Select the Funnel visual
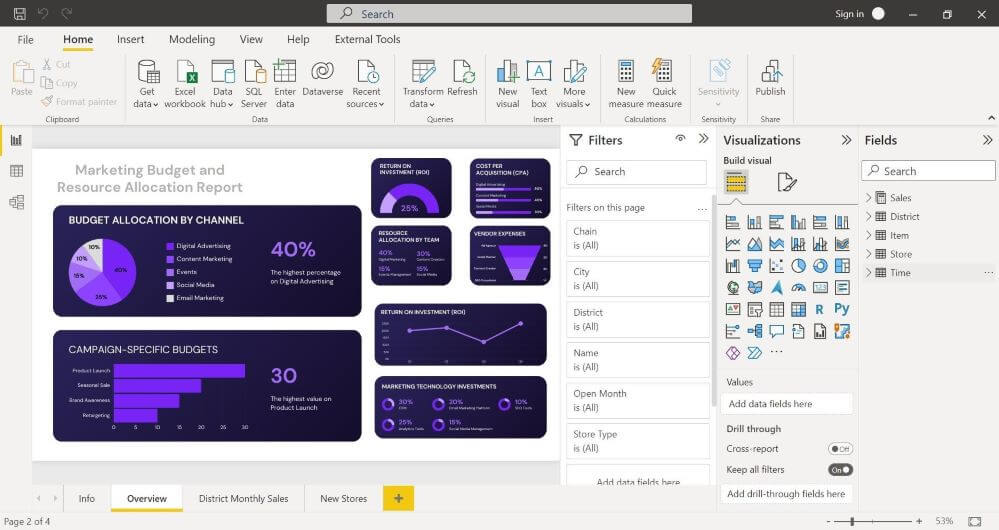Image resolution: width=999 pixels, height=530 pixels. pyautogui.click(x=754, y=266)
